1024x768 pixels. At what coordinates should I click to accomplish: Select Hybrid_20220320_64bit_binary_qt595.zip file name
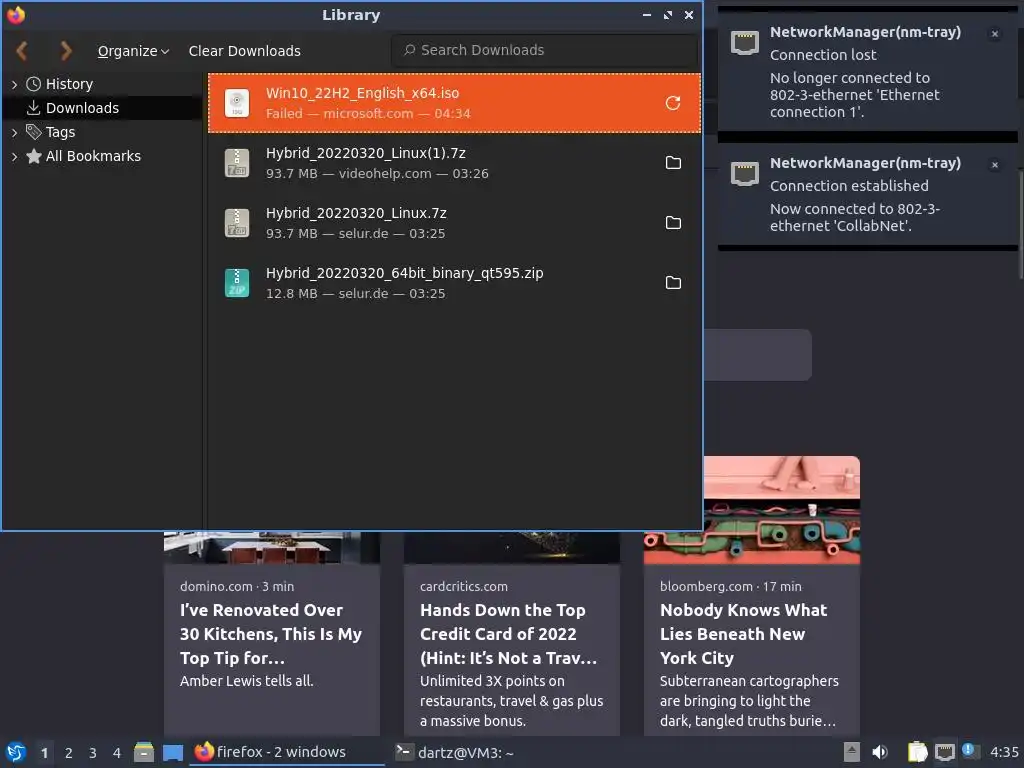[404, 273]
